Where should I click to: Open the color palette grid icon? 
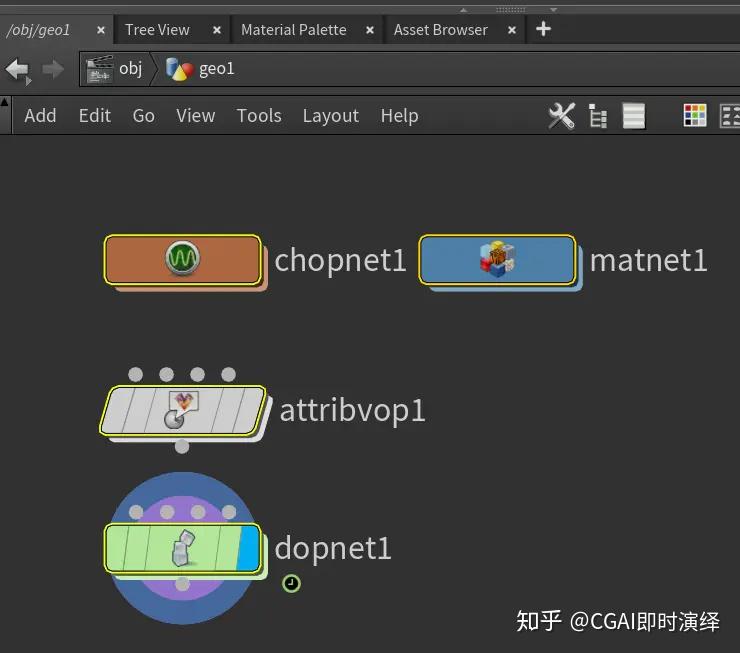[x=695, y=116]
